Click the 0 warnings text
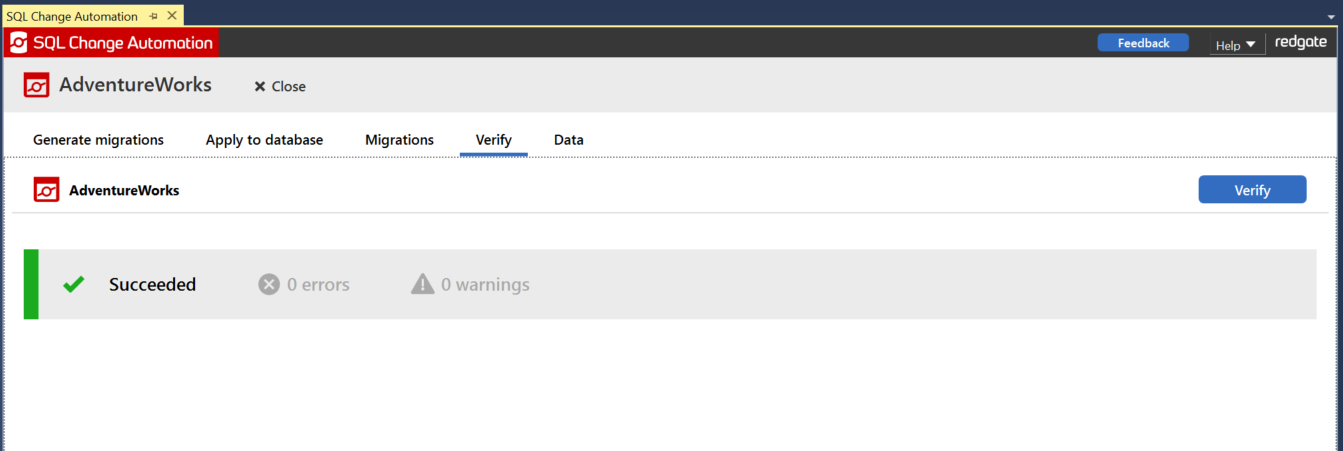The height and width of the screenshot is (451, 1343). [485, 285]
